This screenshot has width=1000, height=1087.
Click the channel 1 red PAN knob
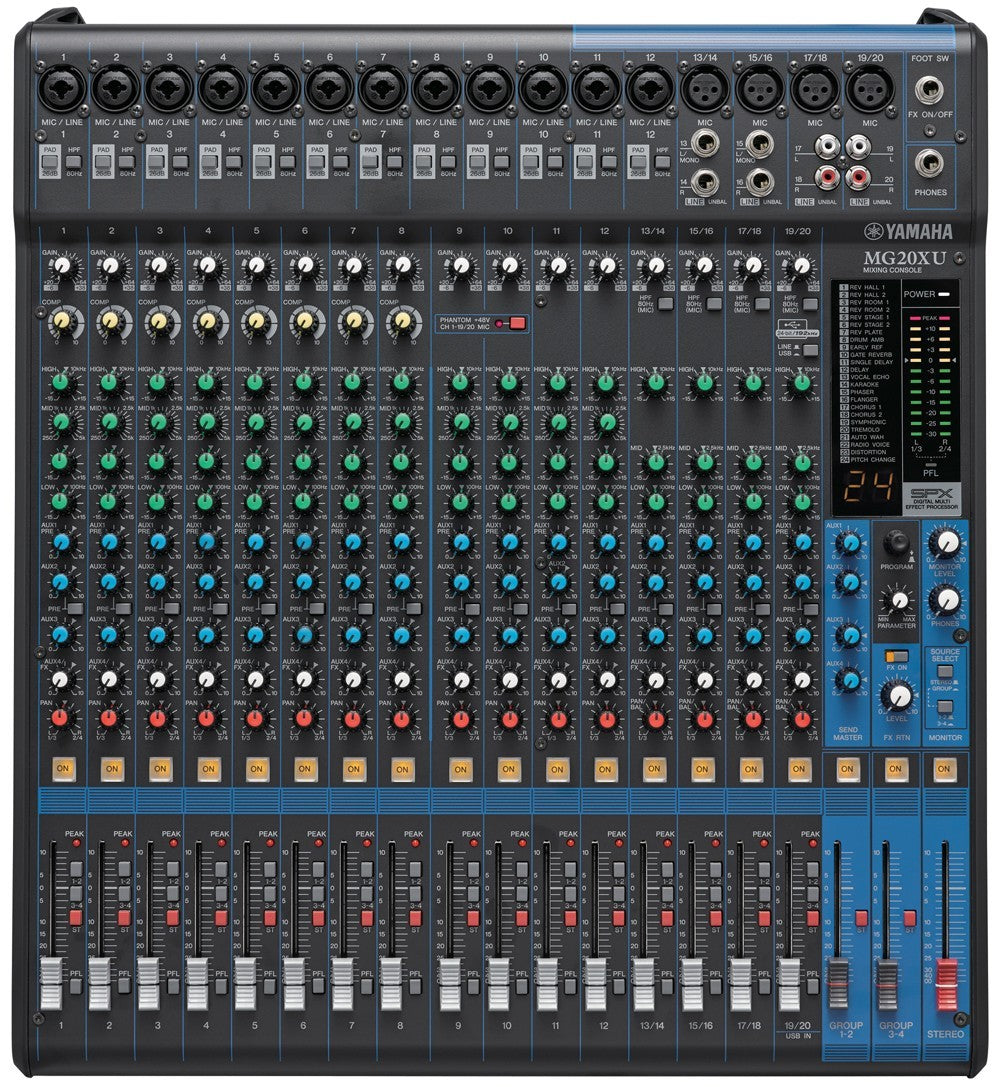coord(61,718)
